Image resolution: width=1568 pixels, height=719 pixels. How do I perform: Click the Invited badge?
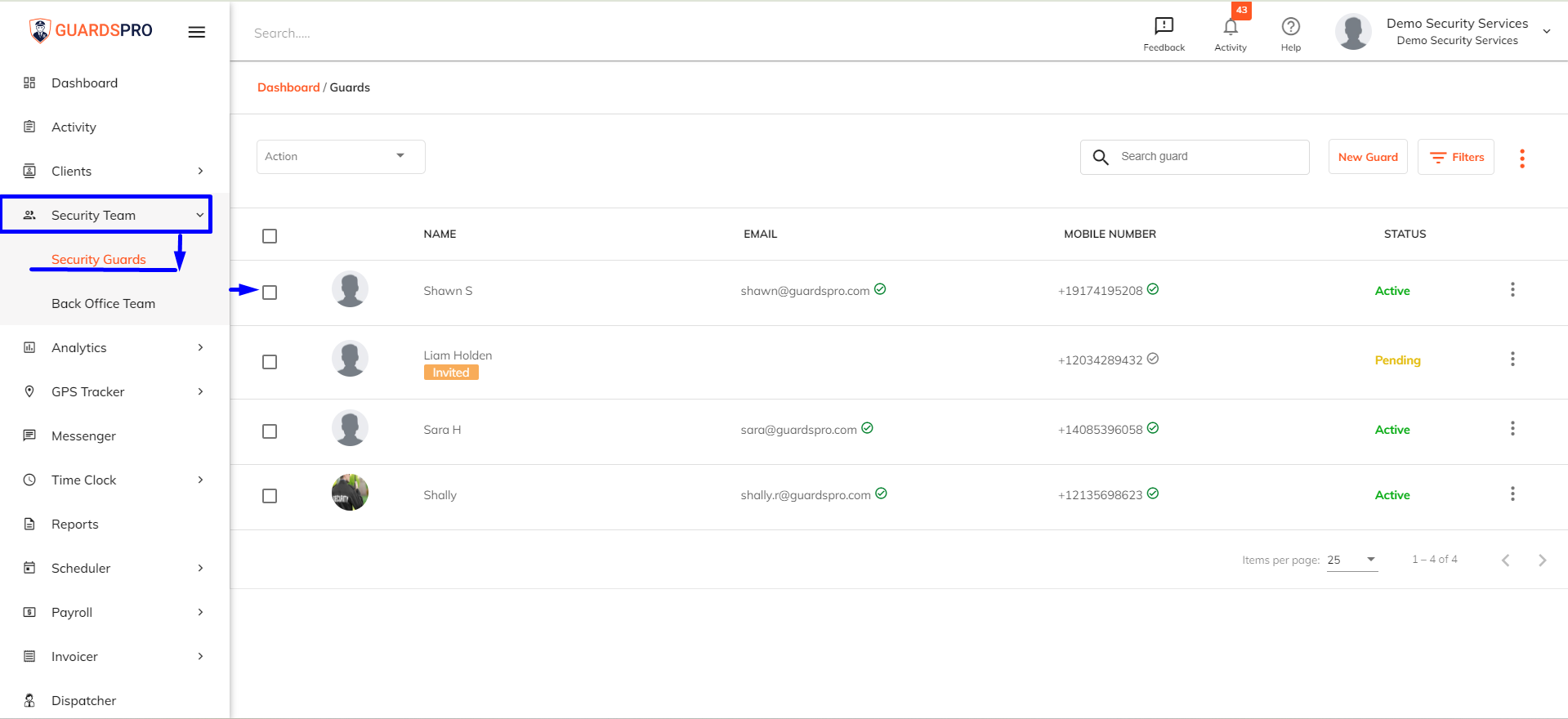(x=451, y=373)
